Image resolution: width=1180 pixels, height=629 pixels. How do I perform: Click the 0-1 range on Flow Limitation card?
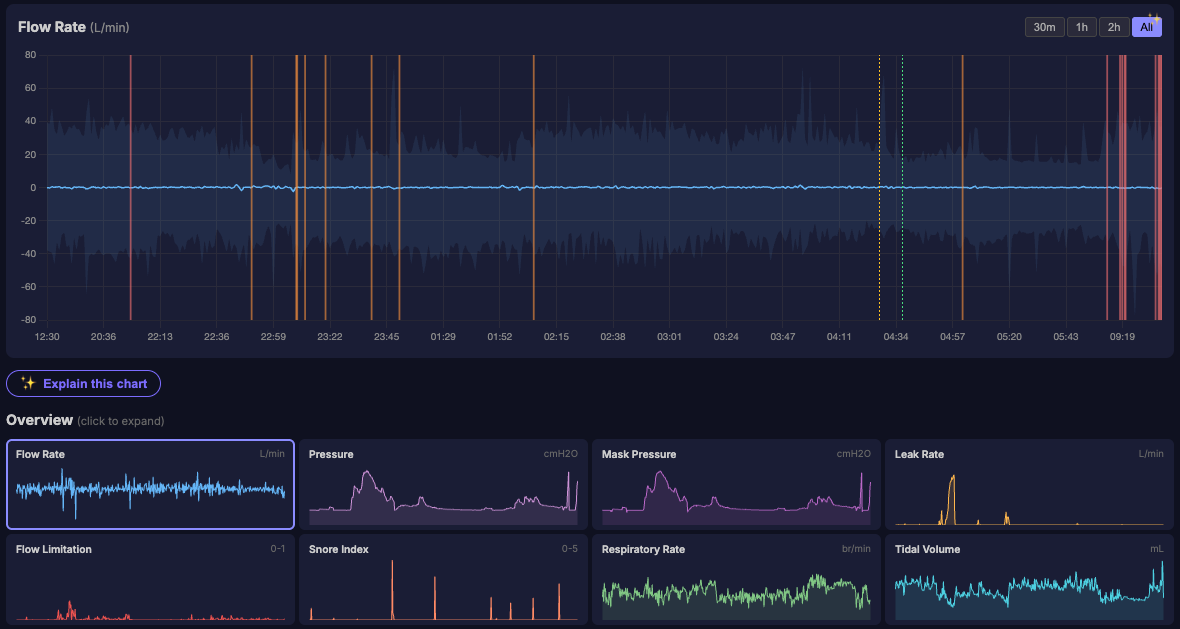pos(278,548)
